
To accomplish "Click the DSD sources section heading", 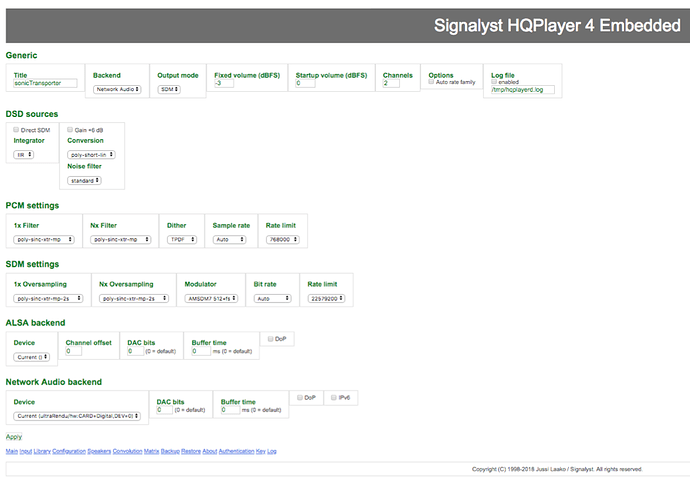I will [32, 114].
